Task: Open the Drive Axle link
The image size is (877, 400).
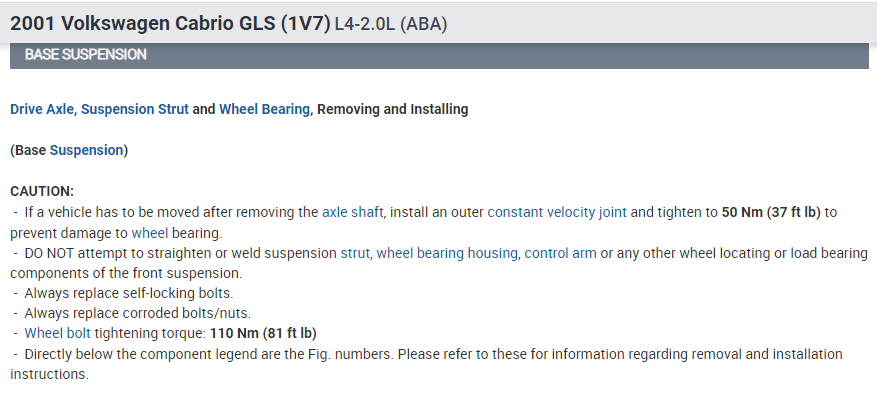Action: 42,109
